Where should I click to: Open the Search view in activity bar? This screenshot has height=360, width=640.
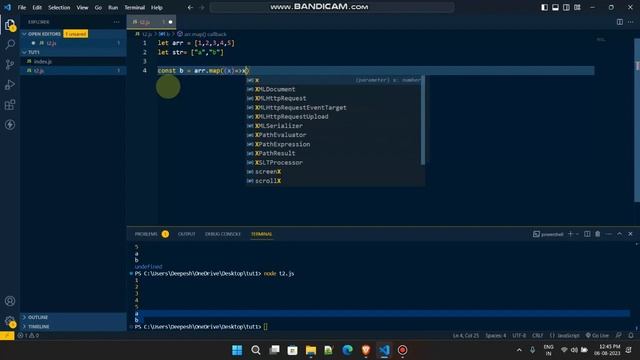pos(10,44)
